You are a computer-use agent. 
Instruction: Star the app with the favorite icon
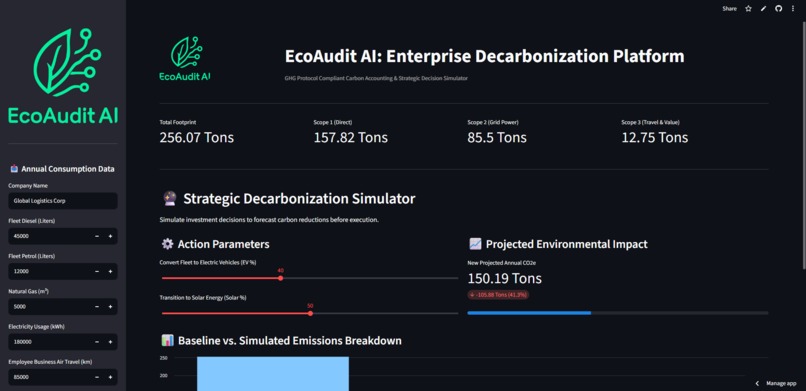pos(748,9)
